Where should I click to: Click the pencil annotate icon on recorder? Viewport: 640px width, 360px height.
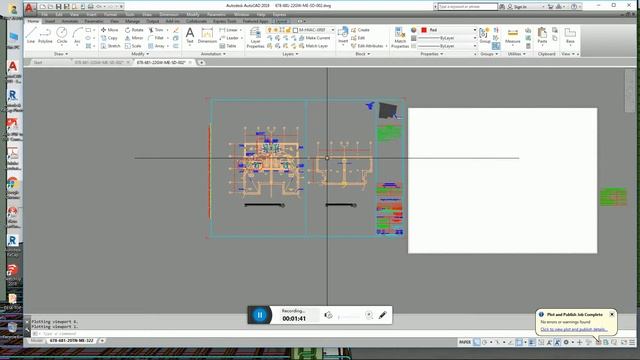382,315
